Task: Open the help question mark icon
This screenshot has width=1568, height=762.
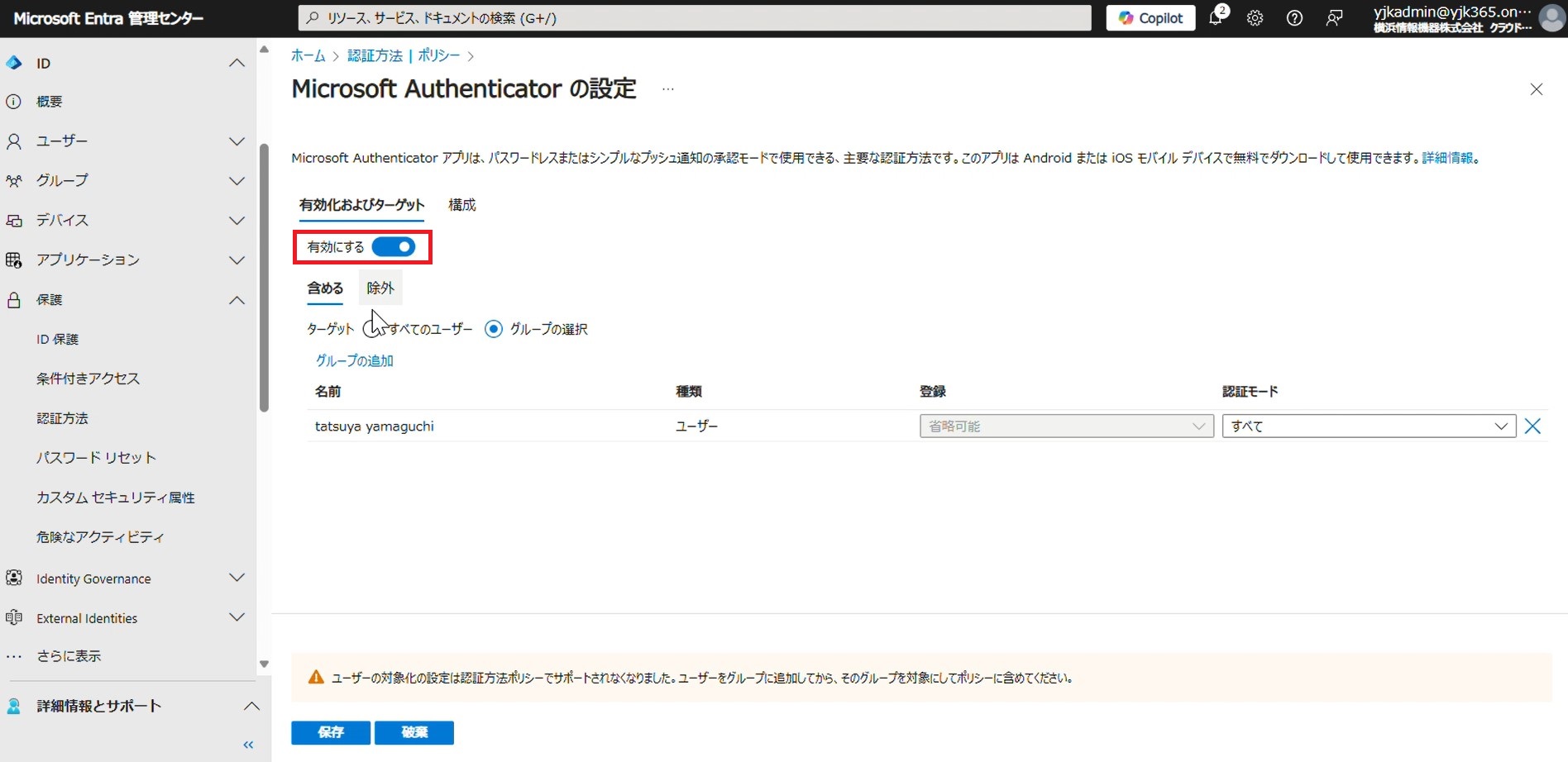Action: tap(1294, 18)
